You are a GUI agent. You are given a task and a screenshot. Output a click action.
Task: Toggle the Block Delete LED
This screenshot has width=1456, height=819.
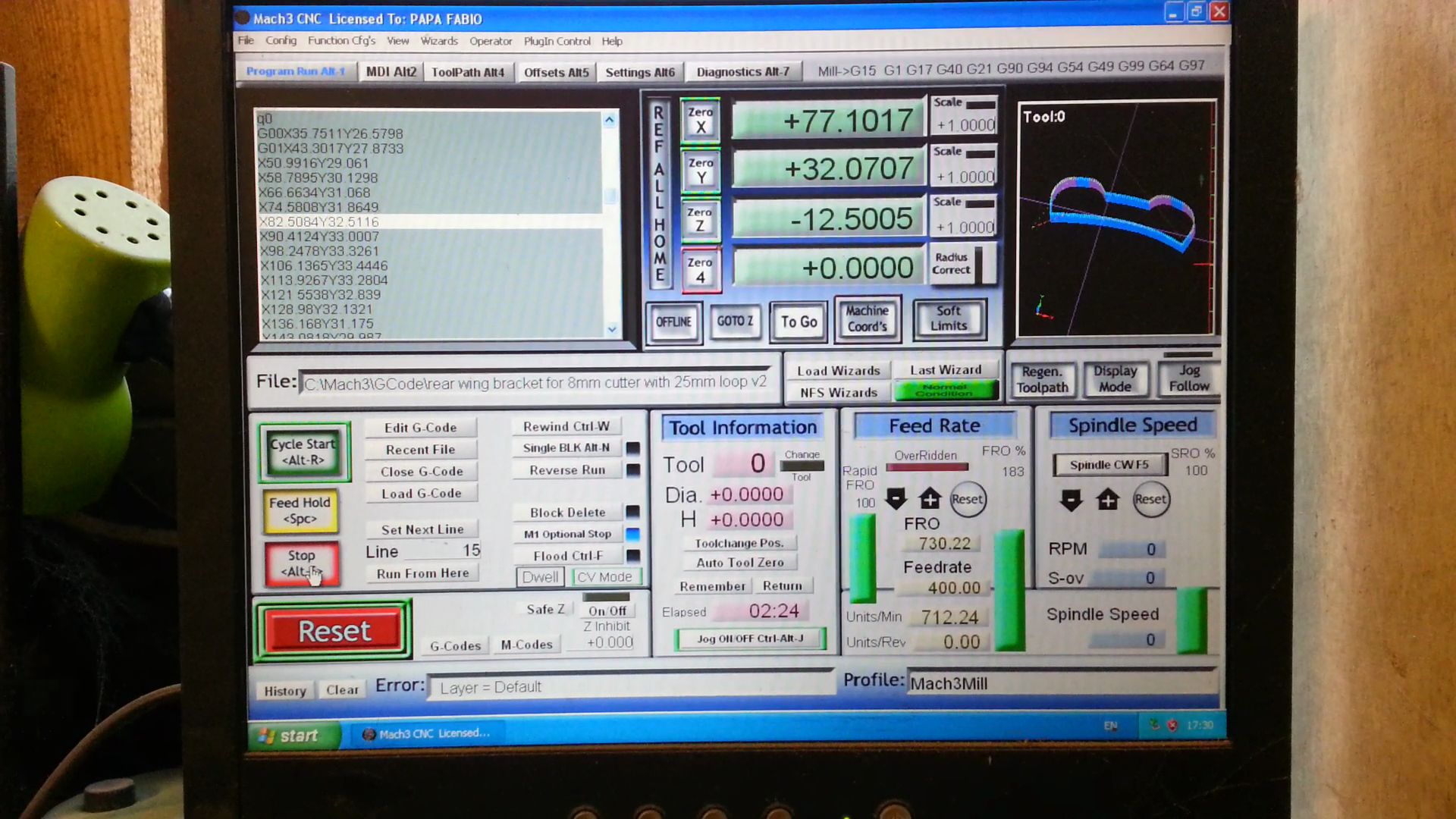[632, 512]
